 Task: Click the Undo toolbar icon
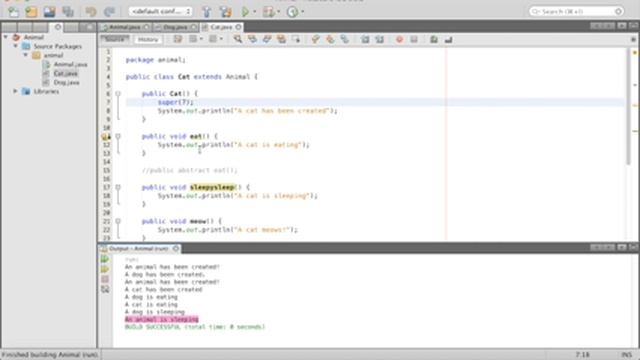(91, 11)
